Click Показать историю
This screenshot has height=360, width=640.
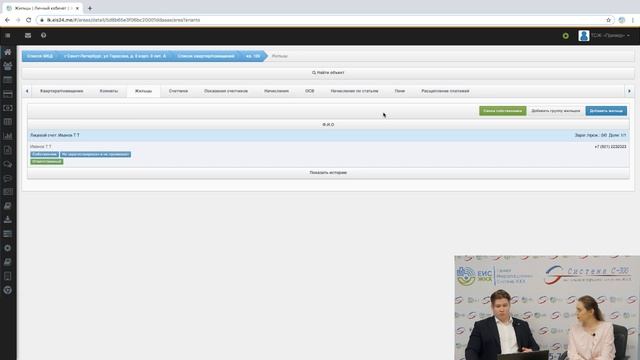328,173
